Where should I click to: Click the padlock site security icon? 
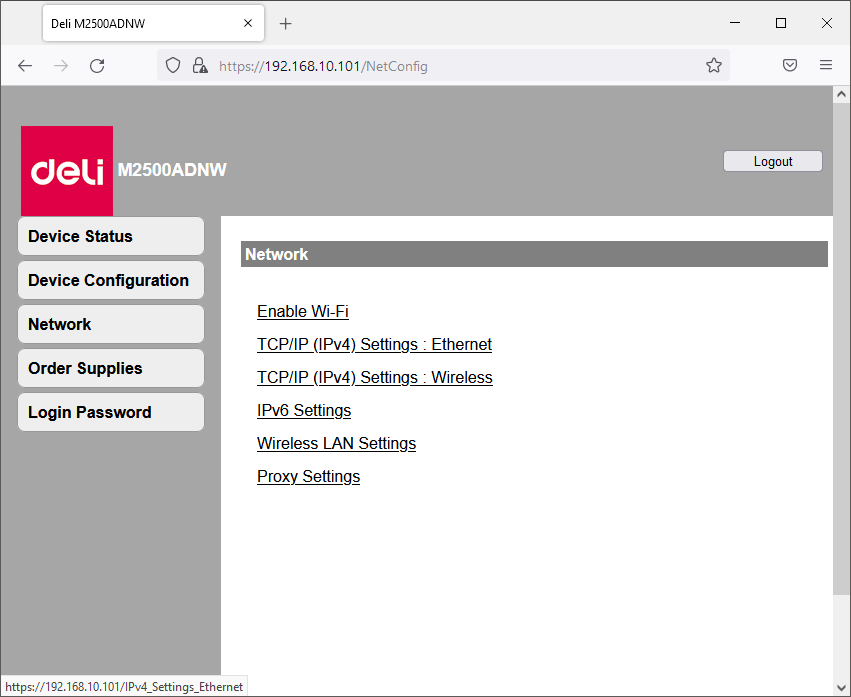tap(200, 66)
